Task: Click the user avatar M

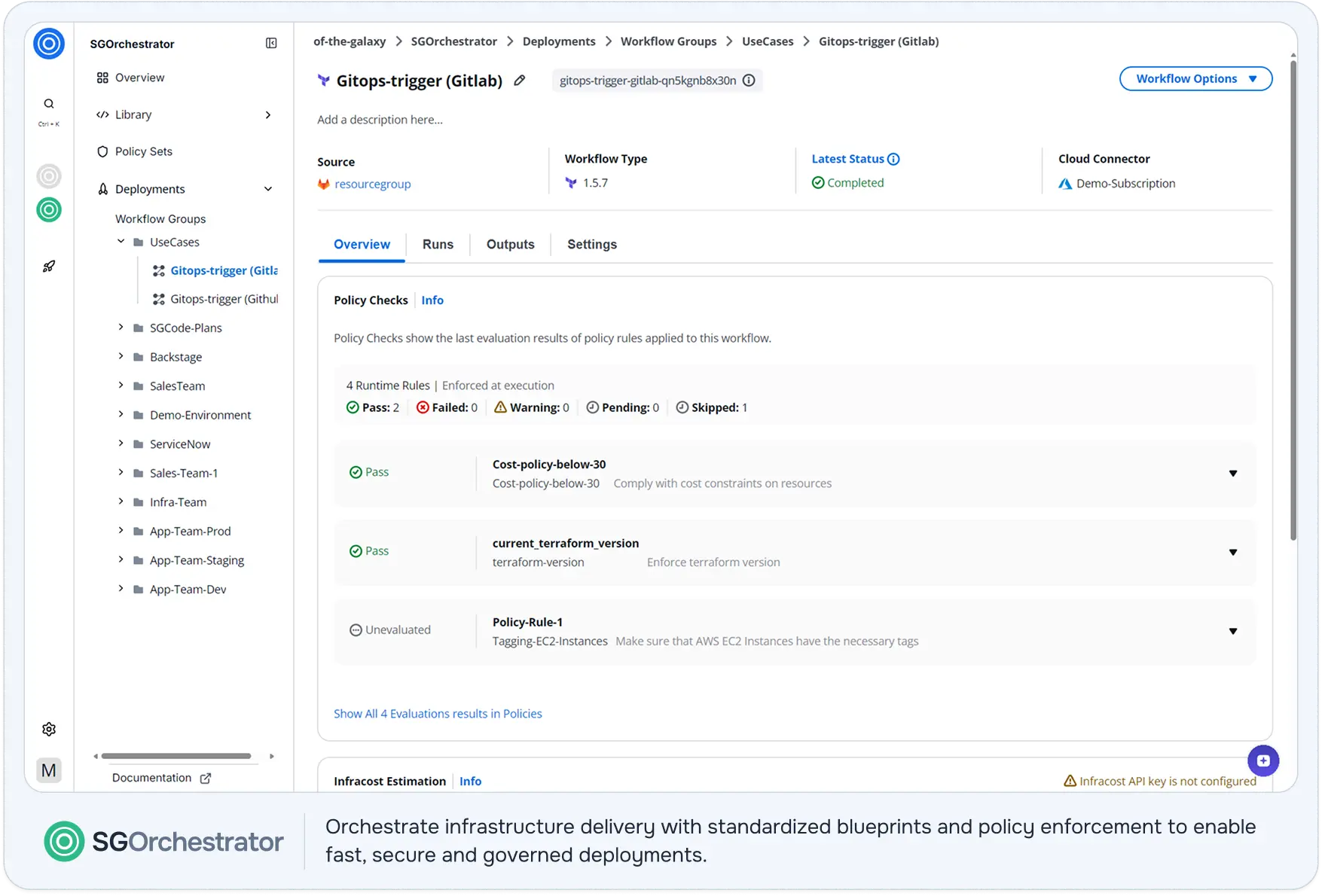Action: click(x=49, y=770)
